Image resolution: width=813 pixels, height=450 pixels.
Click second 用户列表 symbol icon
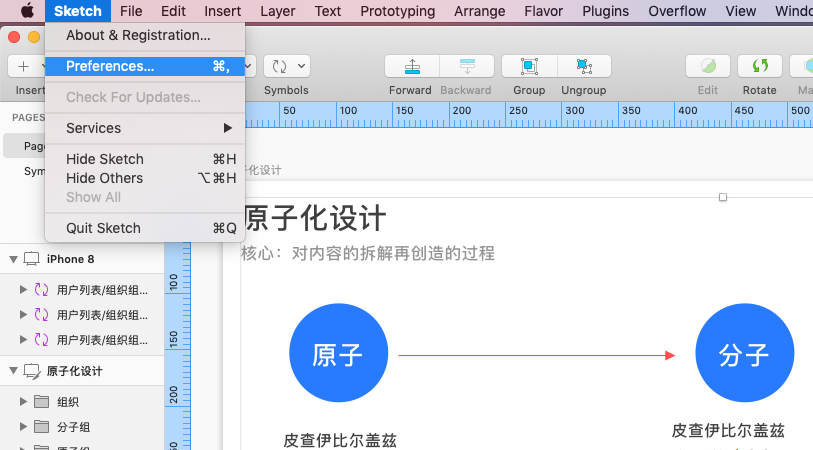point(41,314)
